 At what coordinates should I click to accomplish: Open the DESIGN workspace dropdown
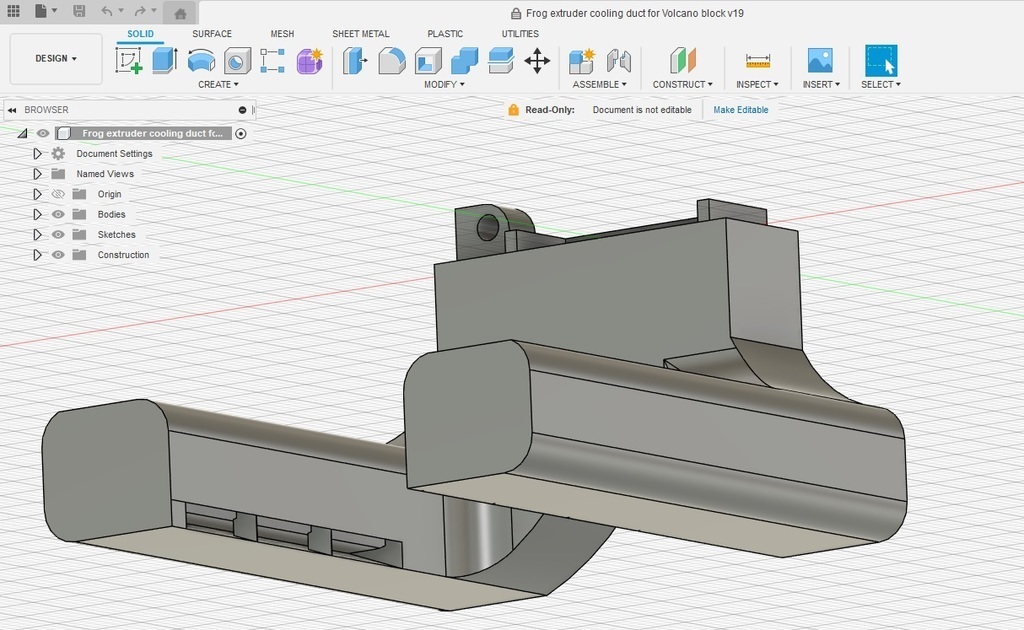point(56,59)
